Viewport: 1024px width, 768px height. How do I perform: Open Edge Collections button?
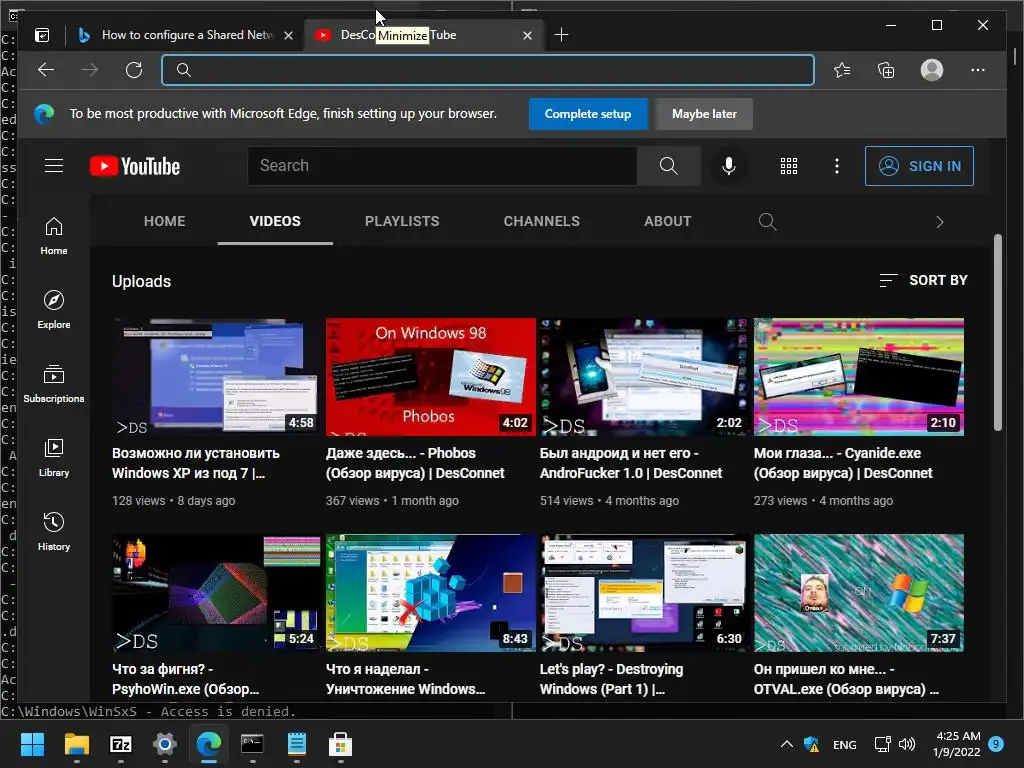[886, 70]
